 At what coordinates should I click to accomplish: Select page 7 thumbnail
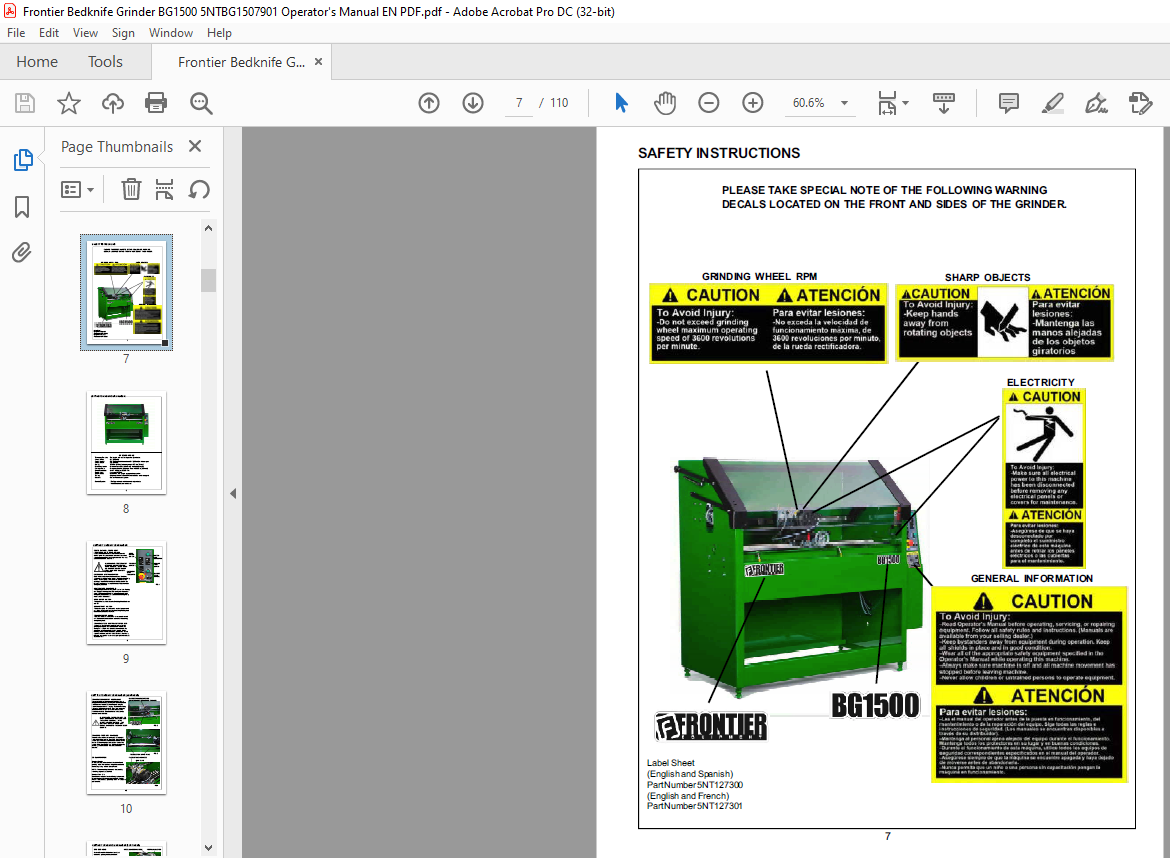(x=126, y=292)
